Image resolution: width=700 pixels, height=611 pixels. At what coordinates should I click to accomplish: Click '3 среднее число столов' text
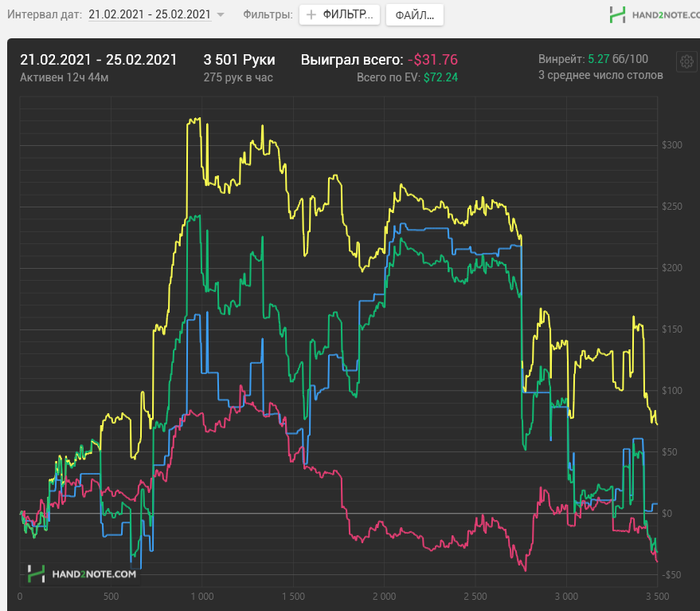[600, 75]
